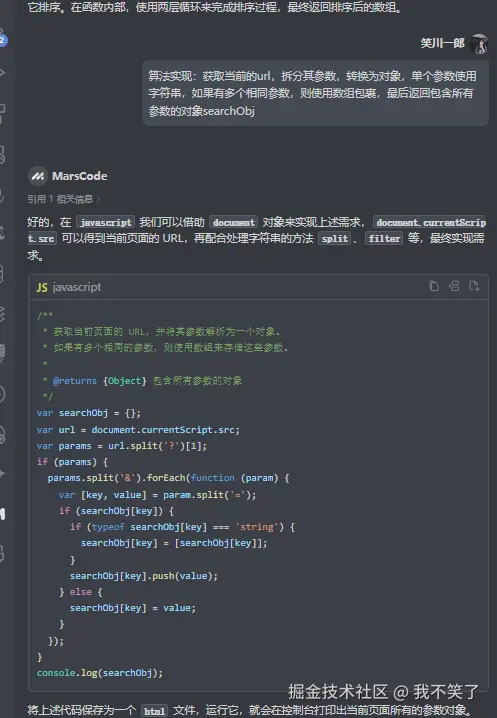
Task: Click the inline javascript code tag
Action: click(x=106, y=222)
